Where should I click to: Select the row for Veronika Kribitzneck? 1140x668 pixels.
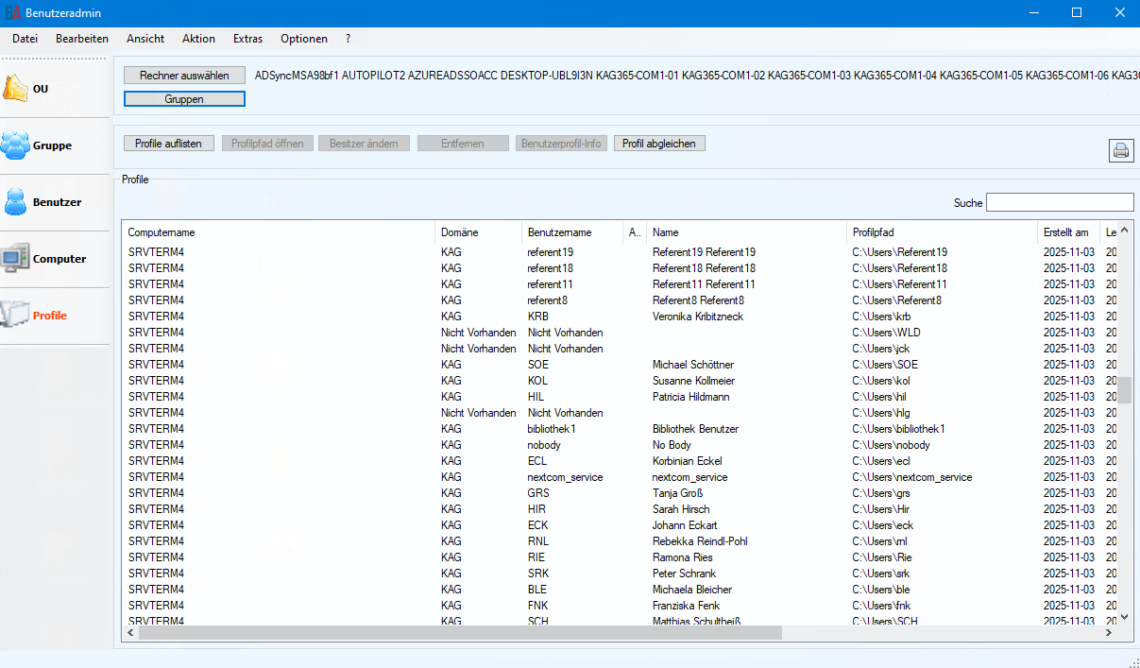(x=697, y=317)
